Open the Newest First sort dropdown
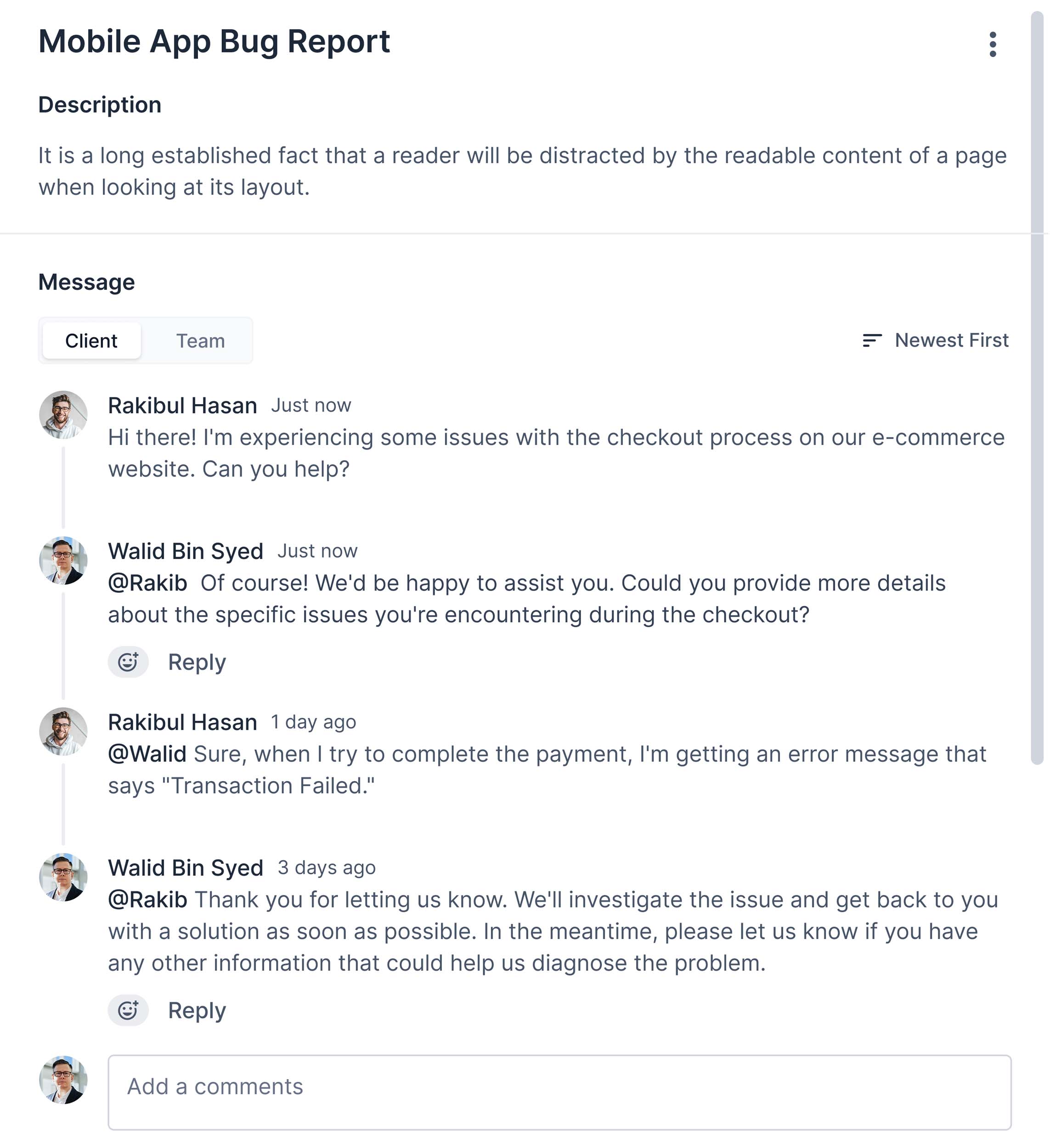1050x1148 pixels. coord(951,341)
